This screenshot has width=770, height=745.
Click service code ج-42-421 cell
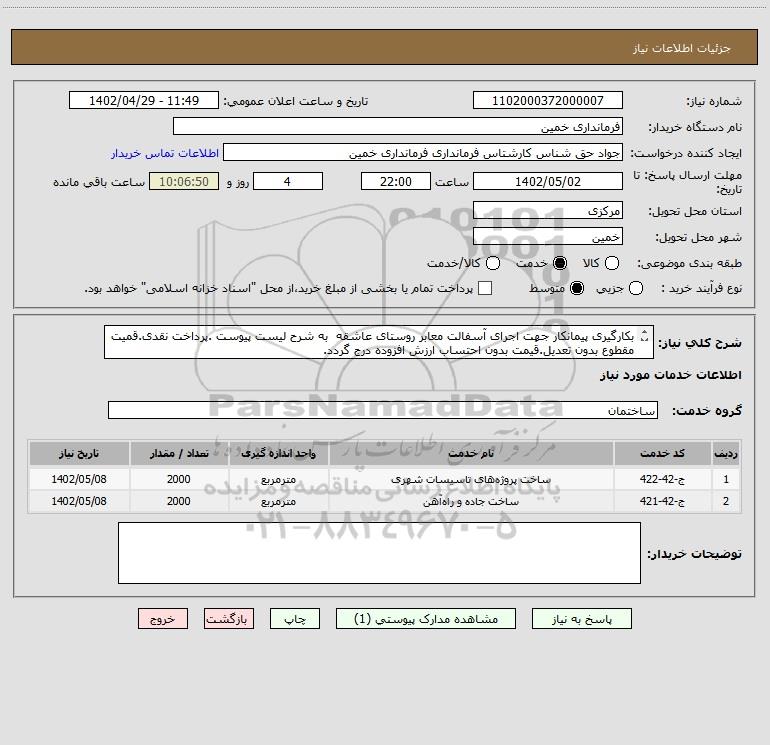coord(662,501)
